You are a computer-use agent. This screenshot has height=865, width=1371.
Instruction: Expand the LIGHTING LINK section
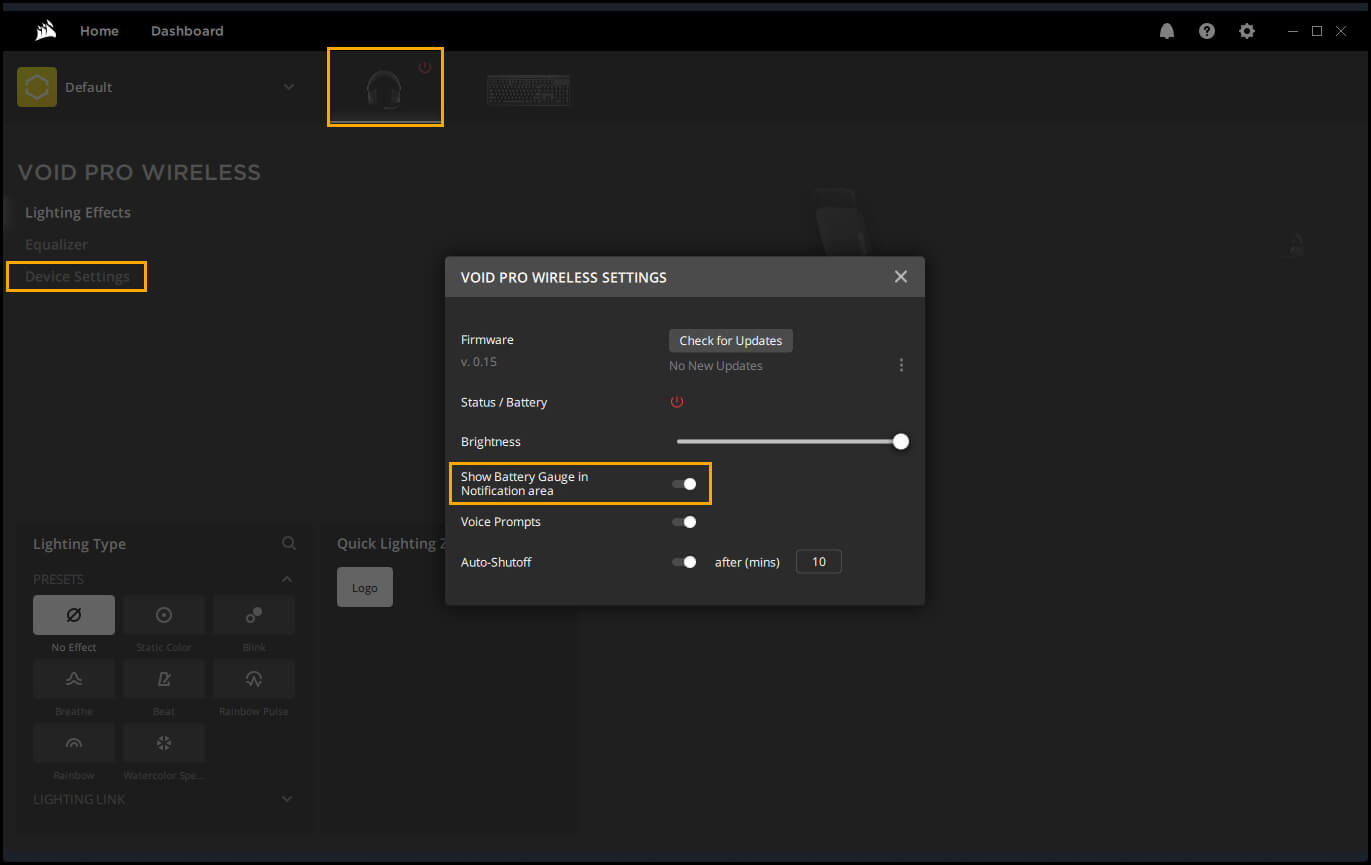(x=287, y=799)
